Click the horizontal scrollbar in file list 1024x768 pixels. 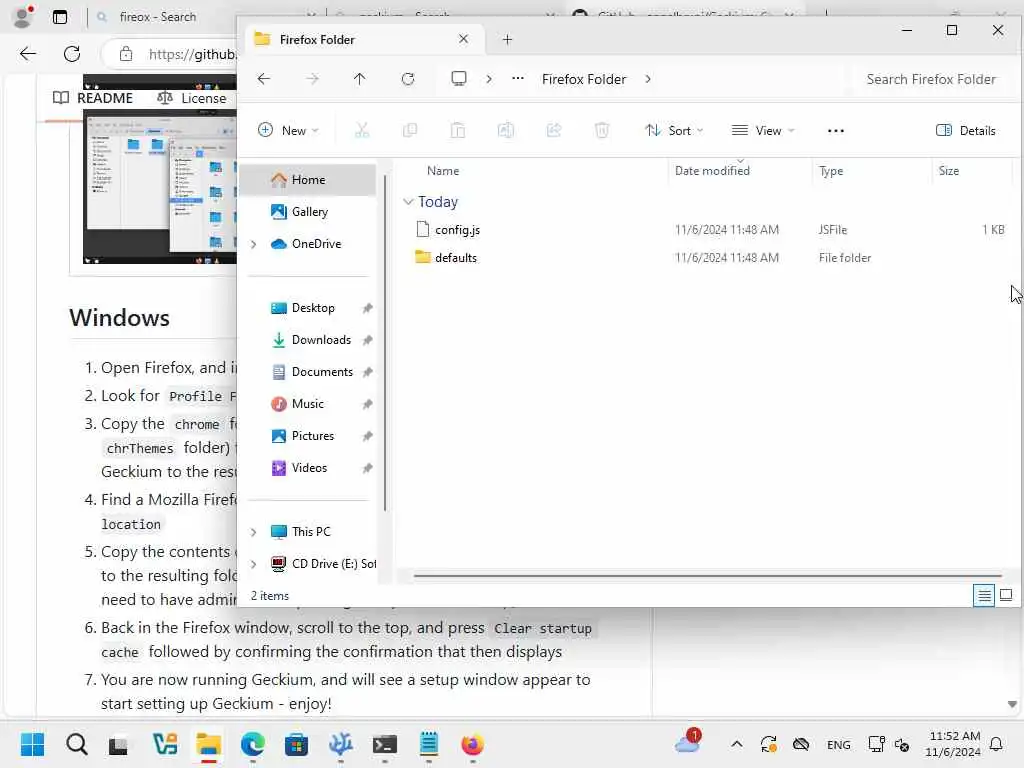pos(707,576)
